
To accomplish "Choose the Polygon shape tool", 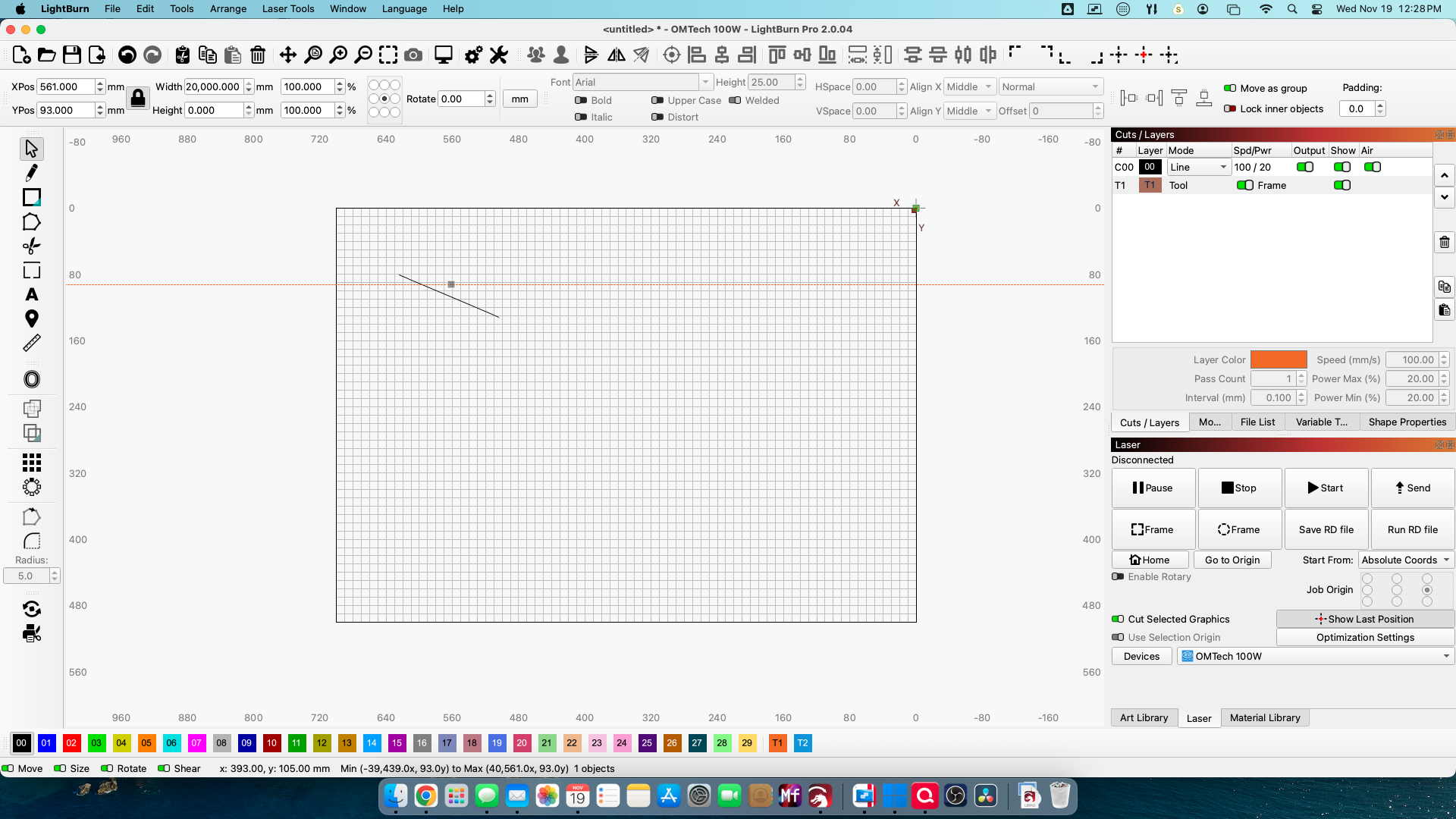I will coord(31,222).
